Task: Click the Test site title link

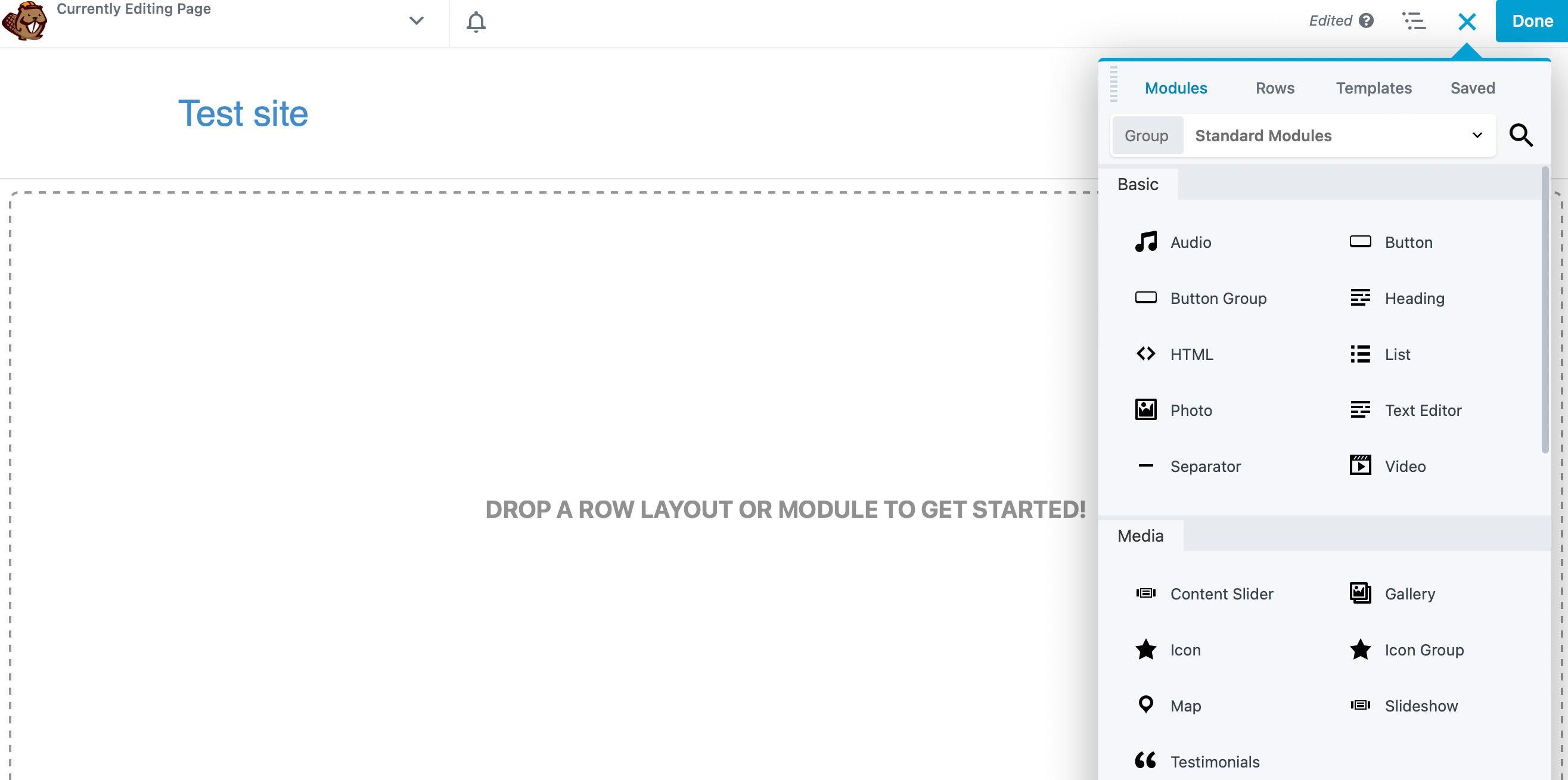Action: pyautogui.click(x=243, y=114)
